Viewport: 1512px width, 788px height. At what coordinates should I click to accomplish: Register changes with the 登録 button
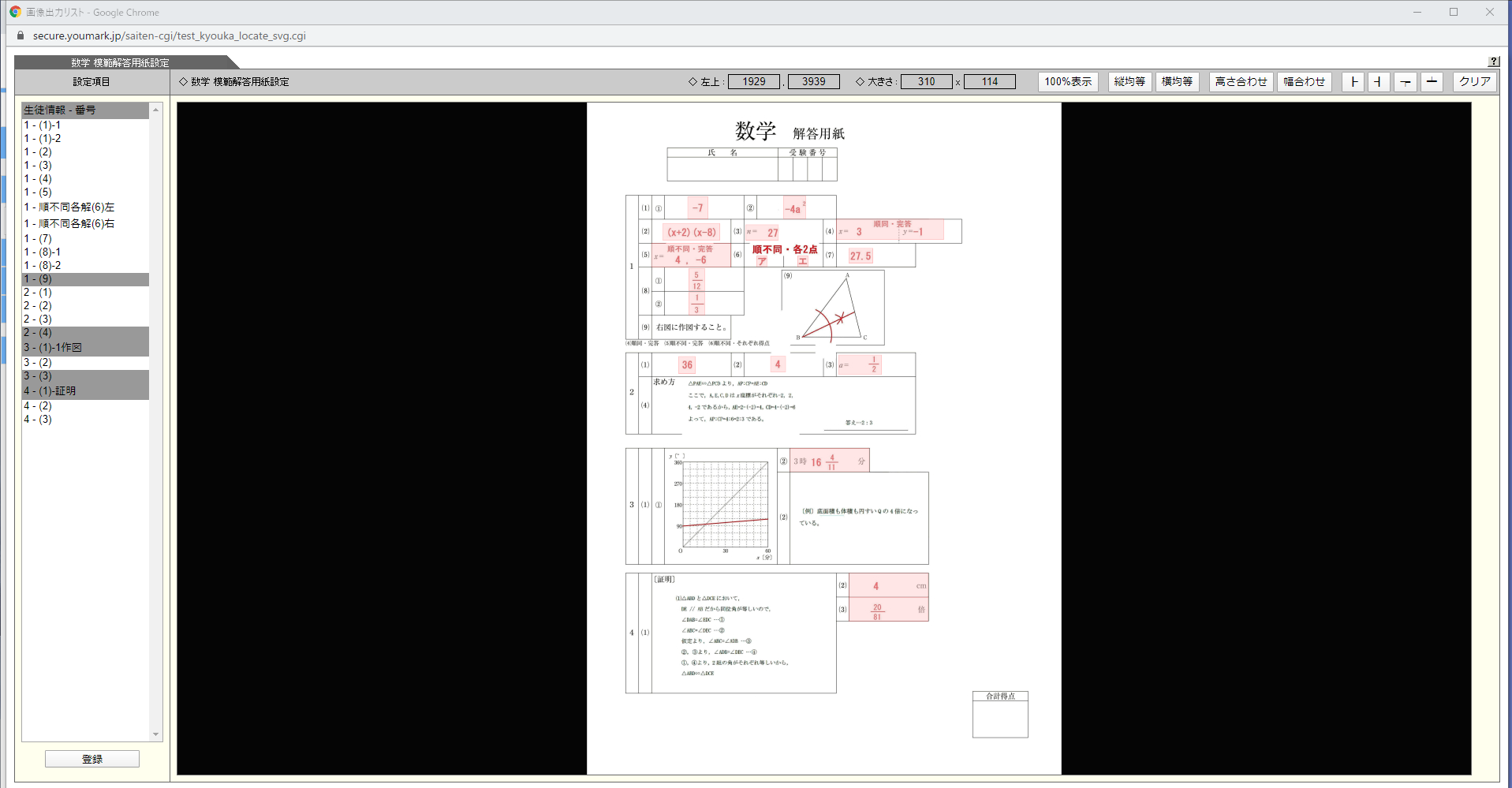click(x=92, y=758)
